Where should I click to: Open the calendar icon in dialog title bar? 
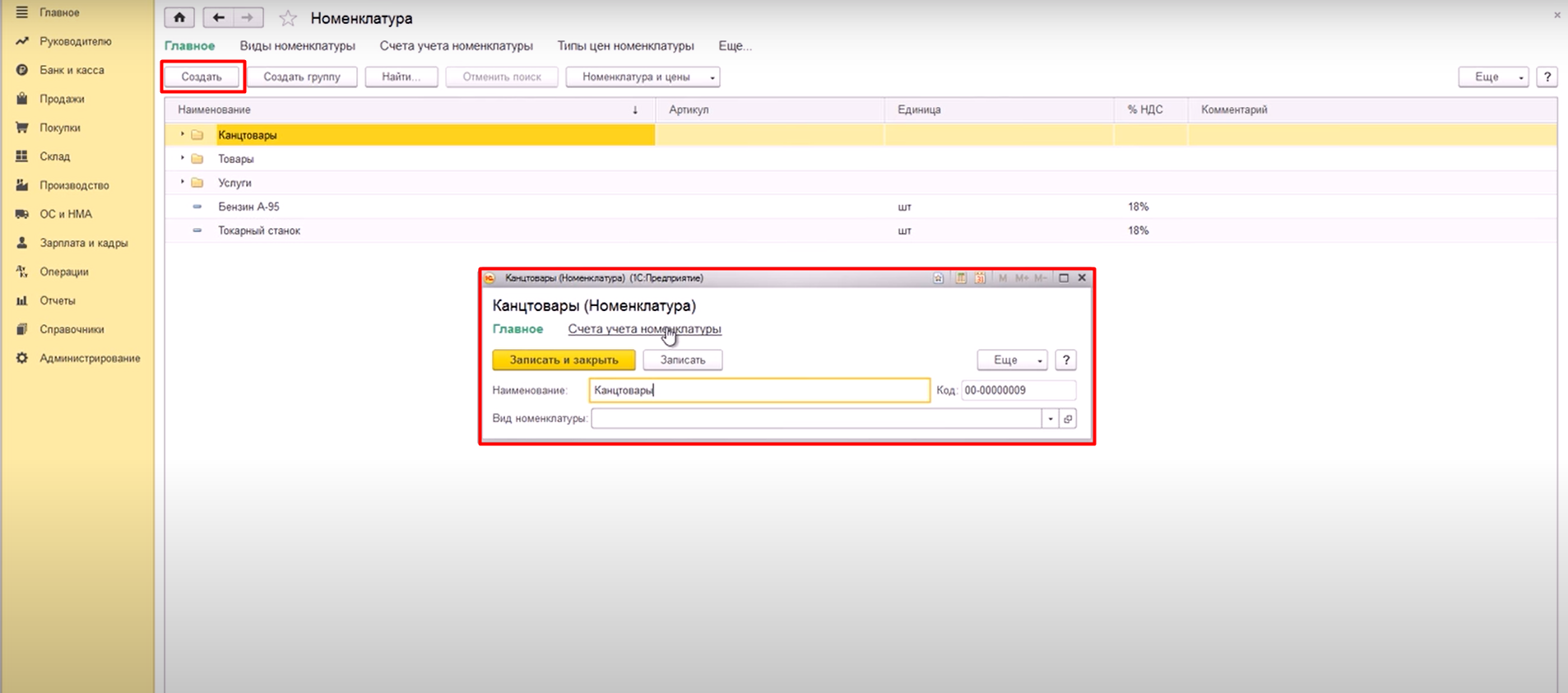(x=980, y=278)
